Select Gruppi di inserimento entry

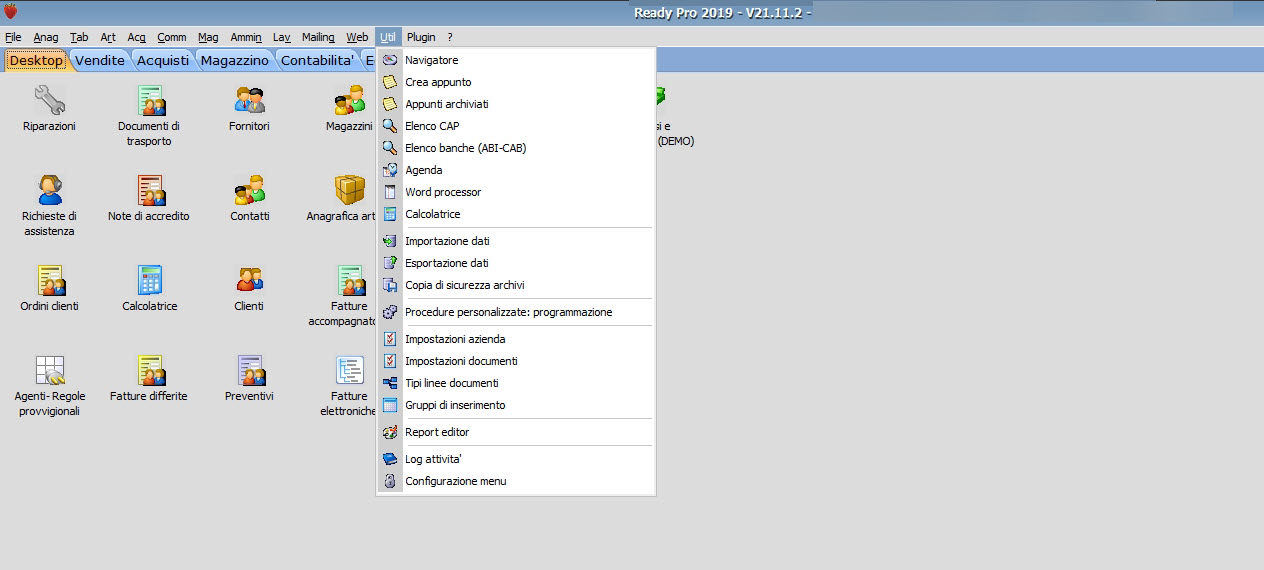coord(516,405)
